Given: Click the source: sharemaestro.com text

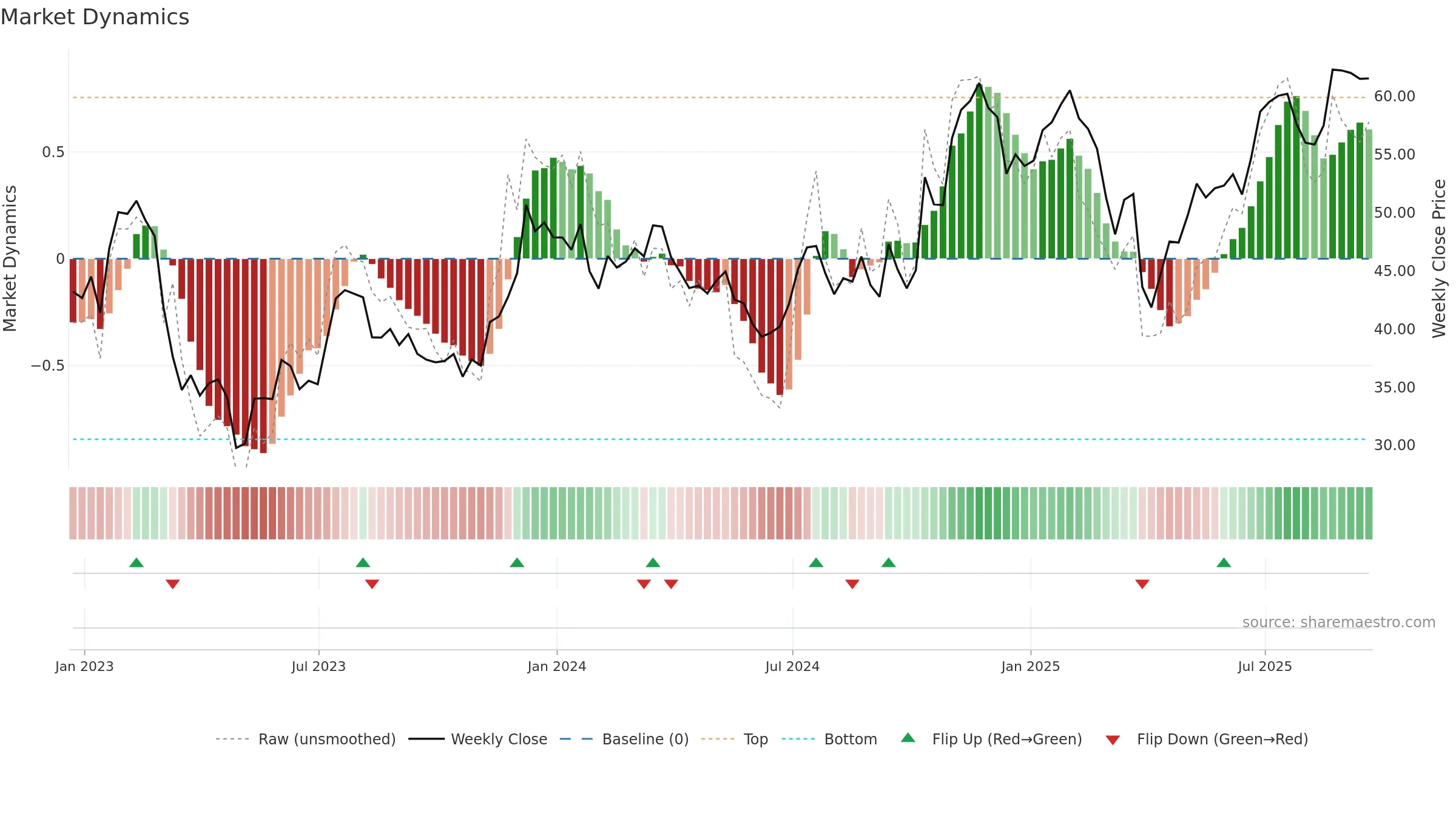Looking at the screenshot, I should pos(1339,622).
